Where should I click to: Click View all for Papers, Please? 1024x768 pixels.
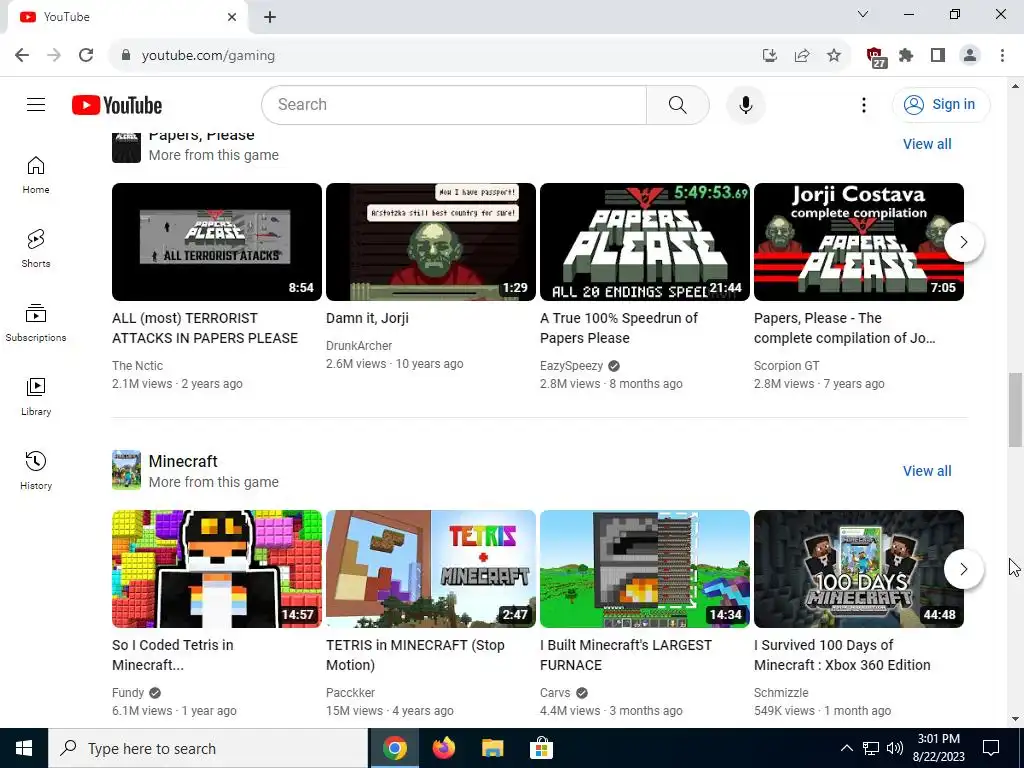click(x=927, y=144)
